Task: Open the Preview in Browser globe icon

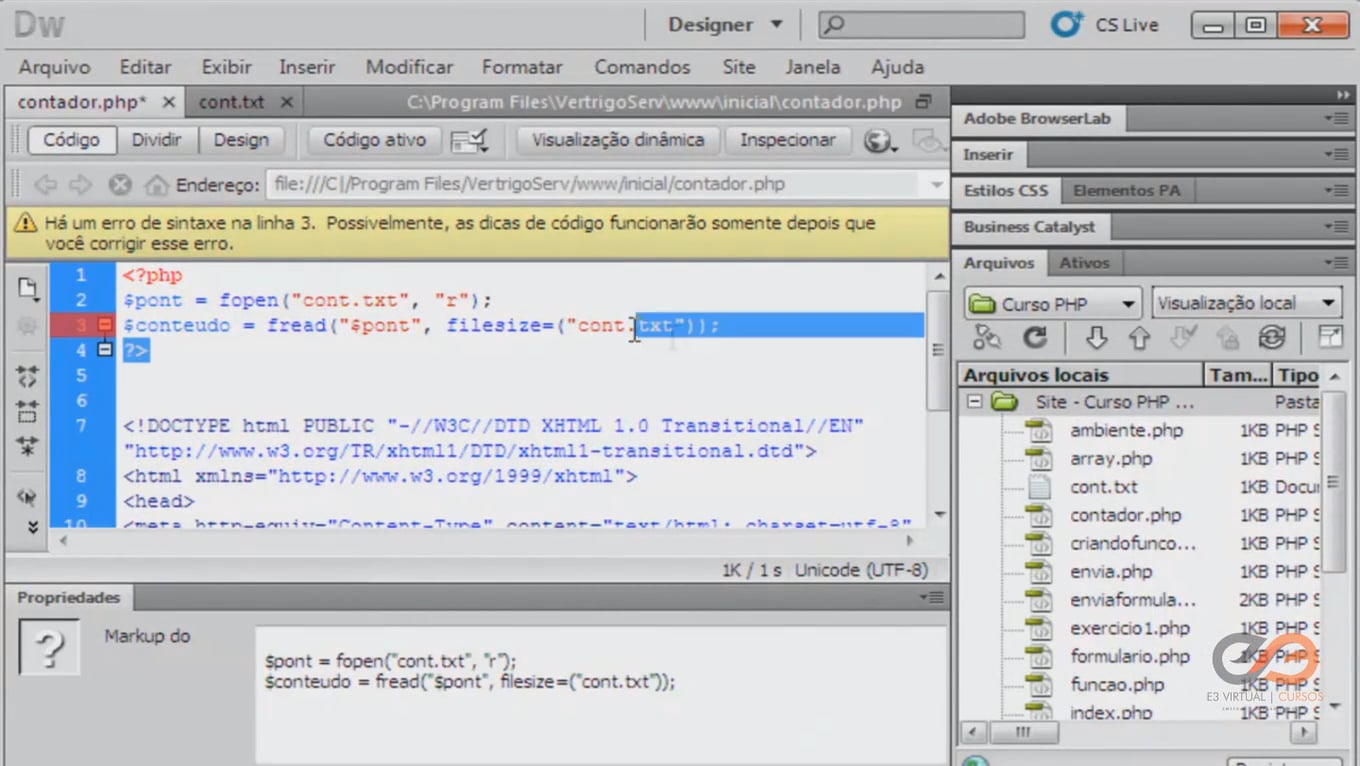Action: point(879,141)
